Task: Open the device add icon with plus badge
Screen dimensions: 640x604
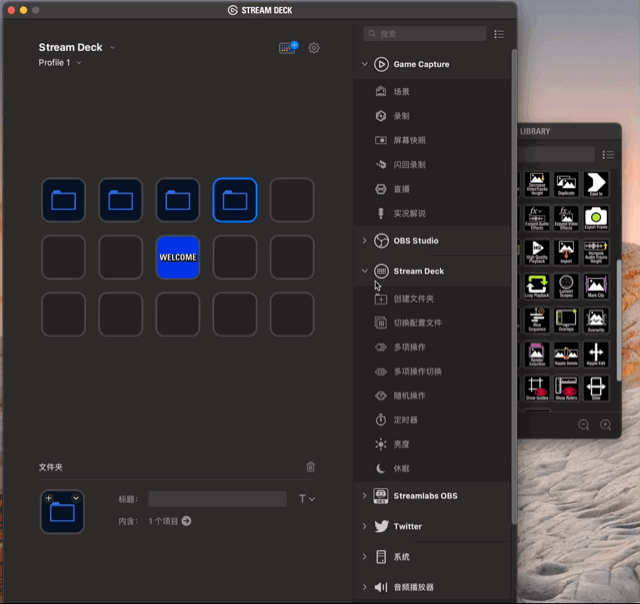Action: (288, 47)
